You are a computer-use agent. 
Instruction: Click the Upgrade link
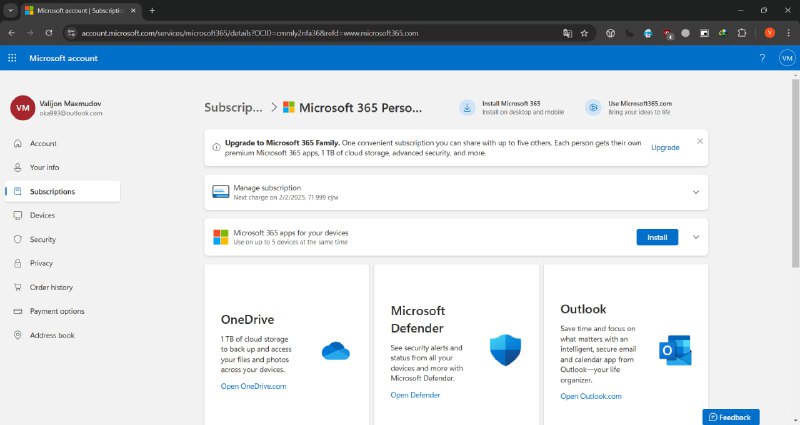point(665,147)
